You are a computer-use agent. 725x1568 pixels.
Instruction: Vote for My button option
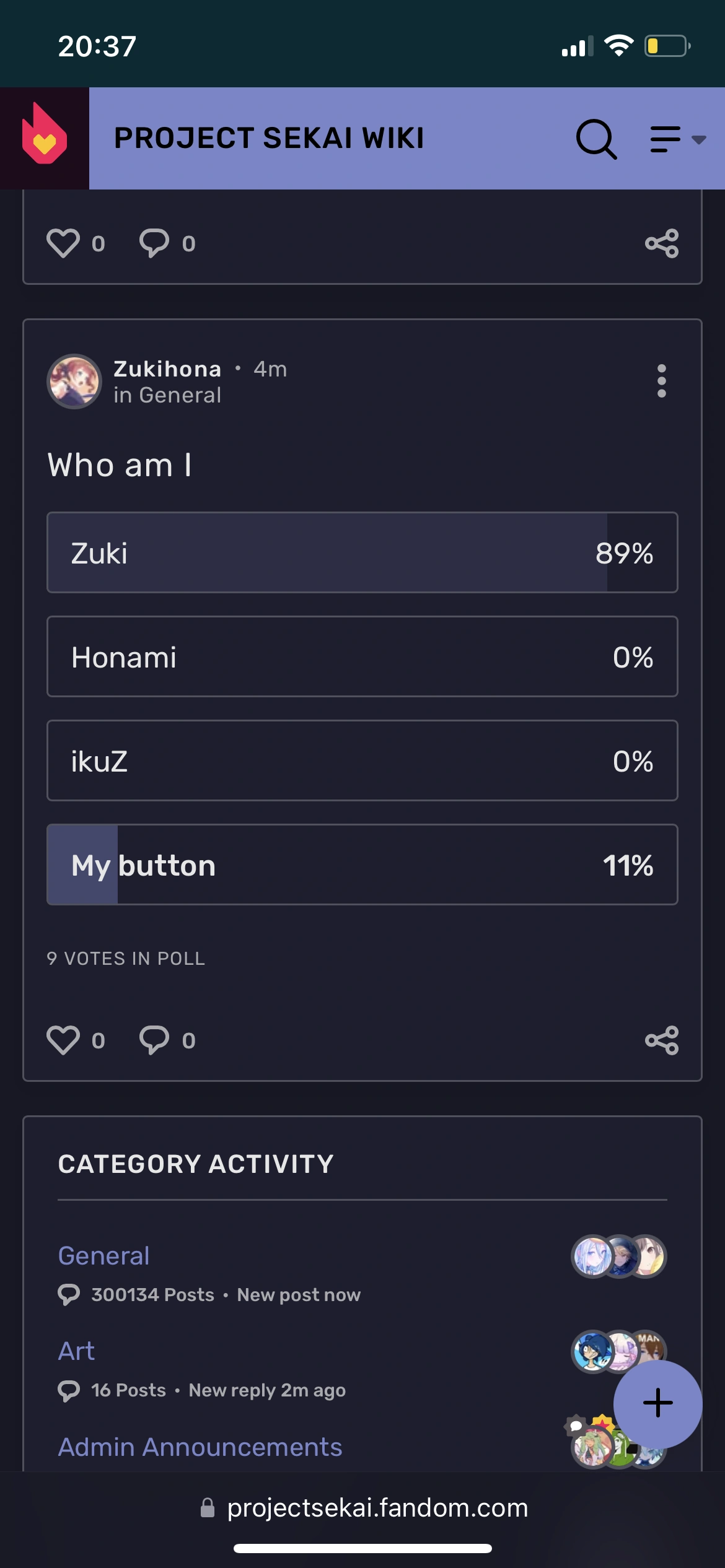pos(362,865)
